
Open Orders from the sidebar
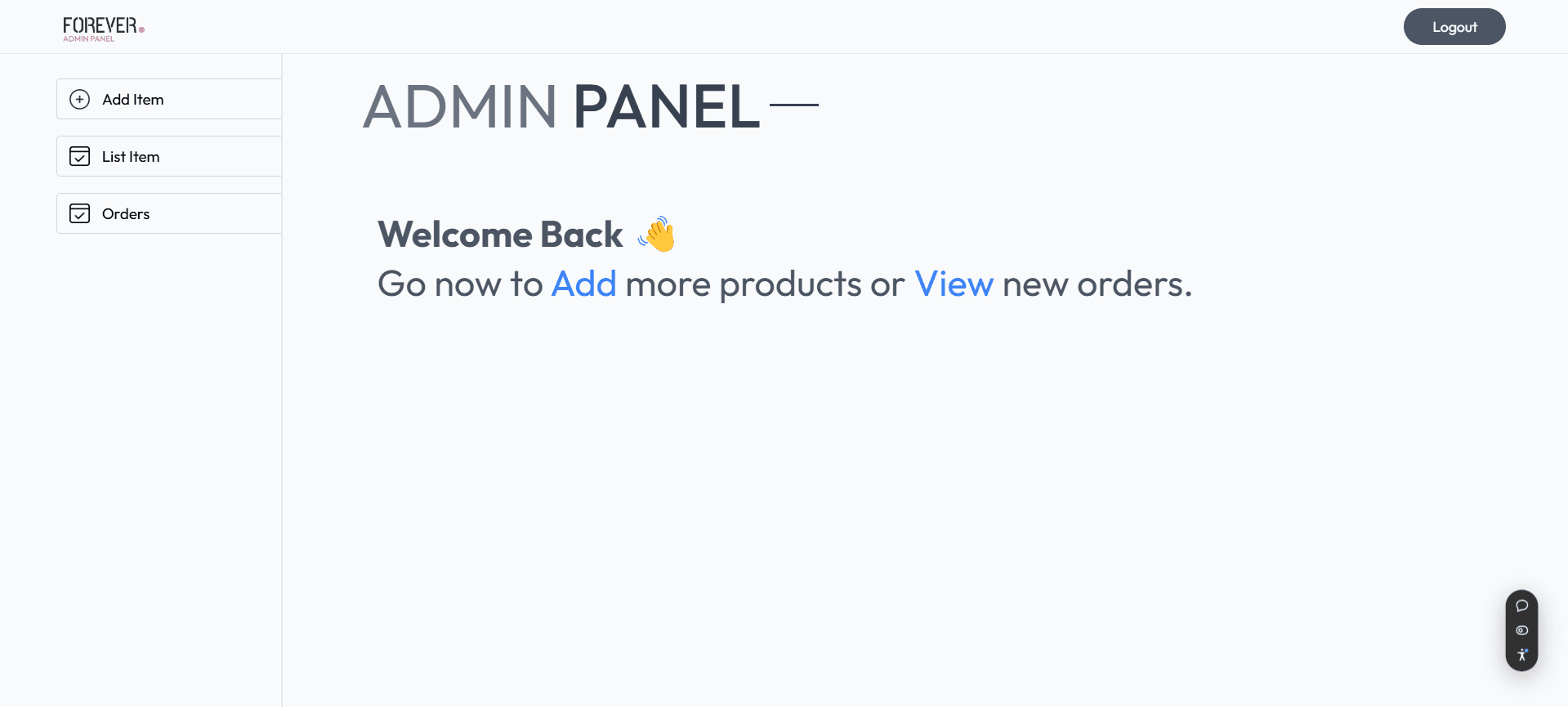125,213
